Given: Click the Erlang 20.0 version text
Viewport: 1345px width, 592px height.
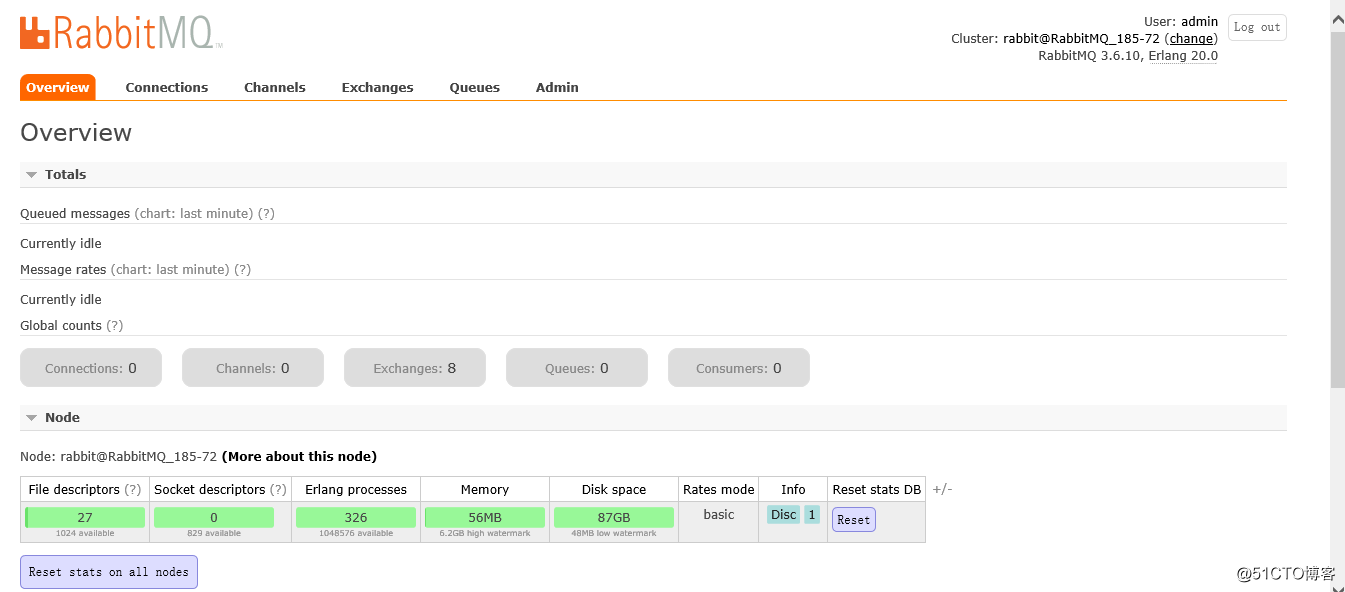Looking at the screenshot, I should pyautogui.click(x=1183, y=56).
